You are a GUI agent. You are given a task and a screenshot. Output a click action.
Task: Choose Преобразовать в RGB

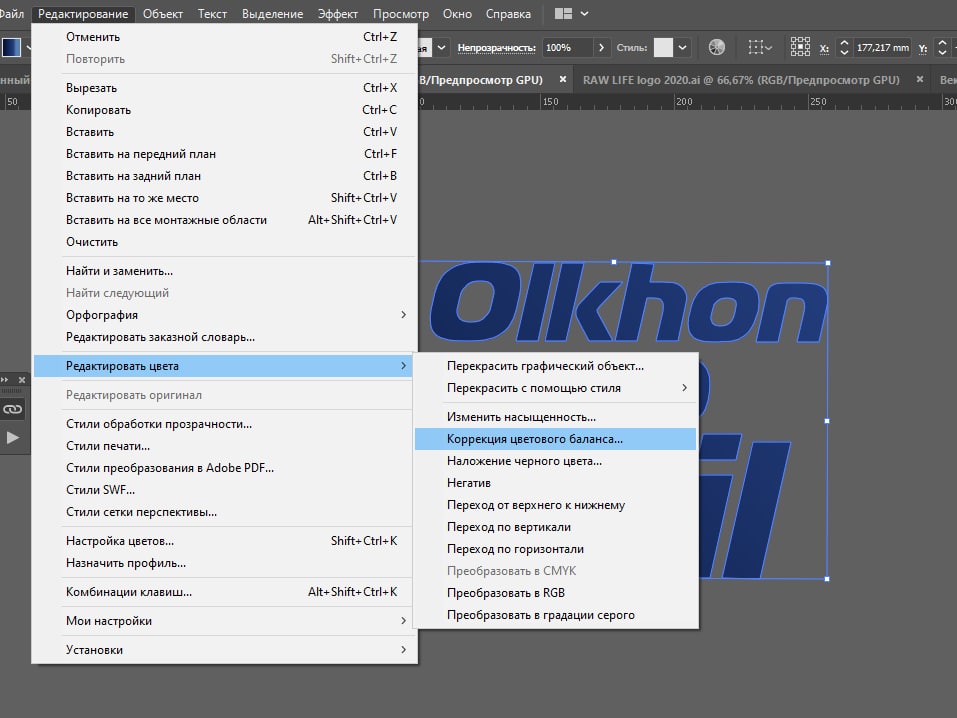tap(555, 593)
